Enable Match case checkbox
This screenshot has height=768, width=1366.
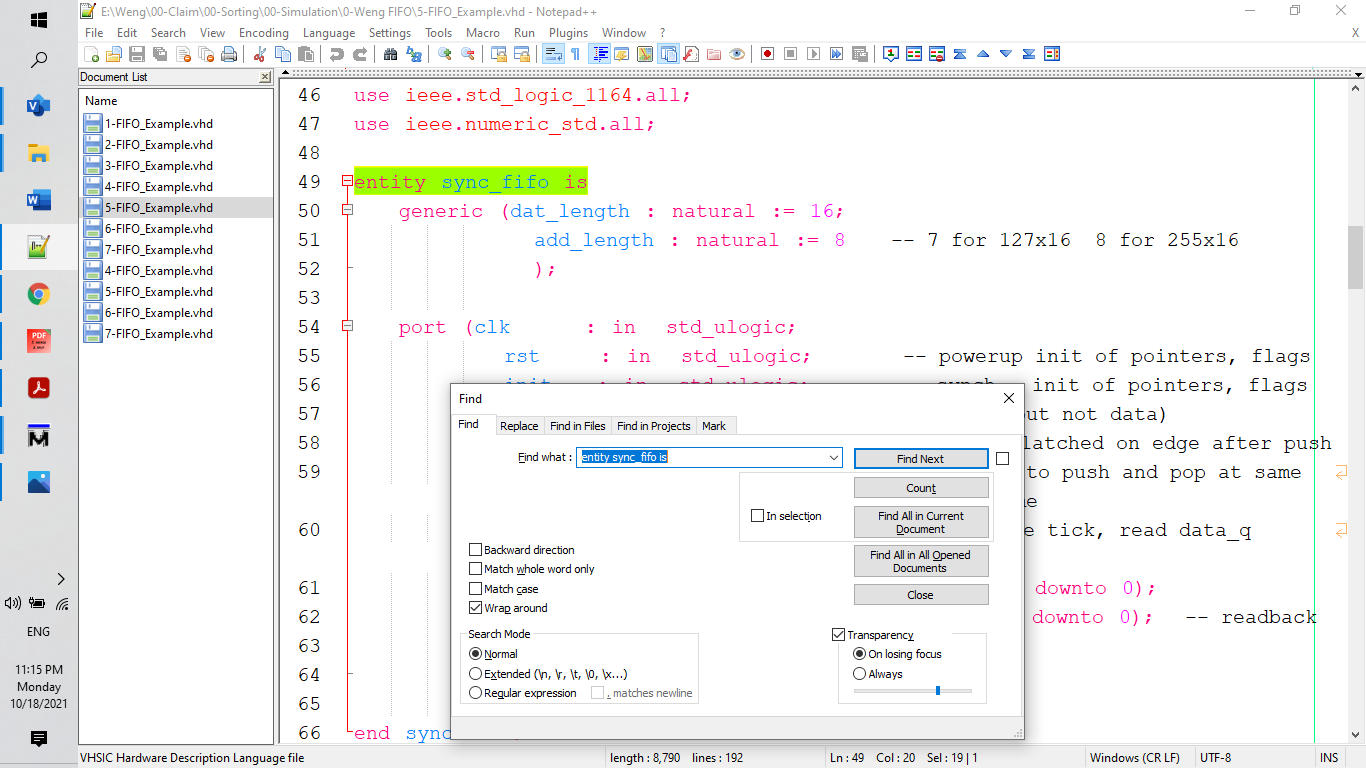[x=475, y=589]
